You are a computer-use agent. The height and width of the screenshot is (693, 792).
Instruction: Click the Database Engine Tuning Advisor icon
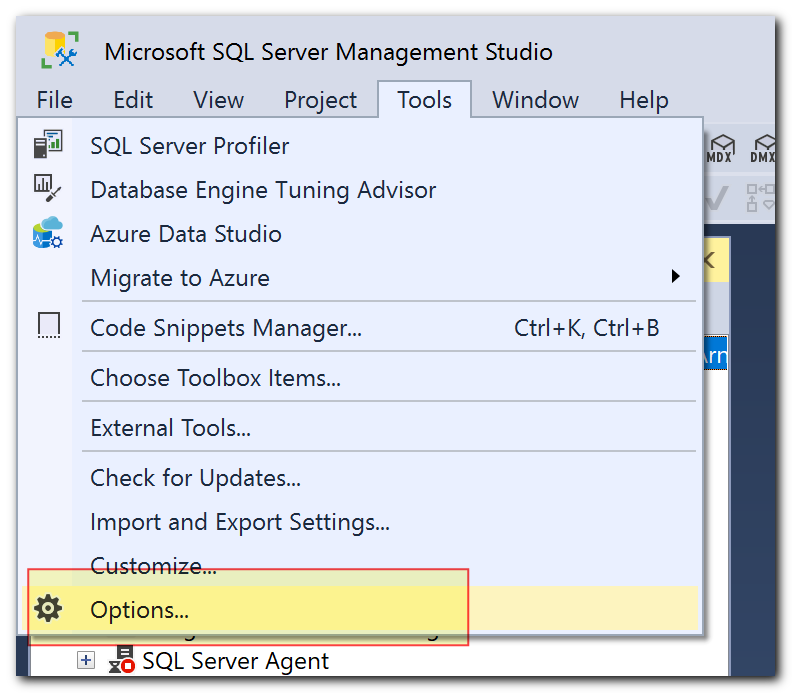pos(47,188)
